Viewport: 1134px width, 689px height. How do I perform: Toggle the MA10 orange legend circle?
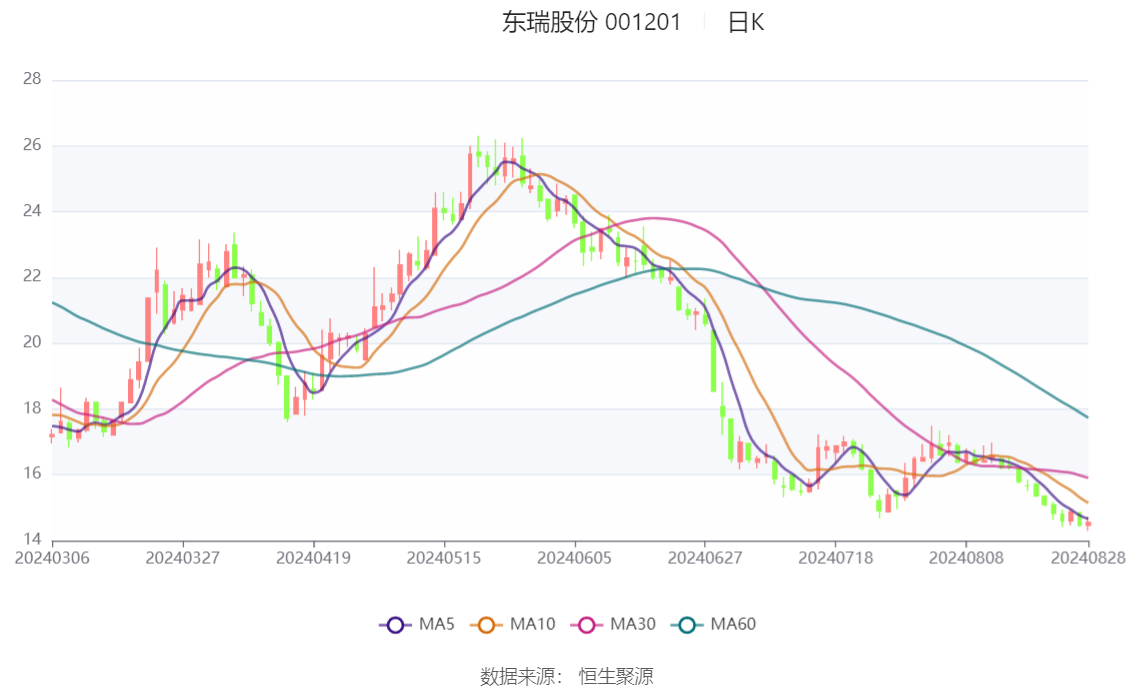(x=486, y=625)
